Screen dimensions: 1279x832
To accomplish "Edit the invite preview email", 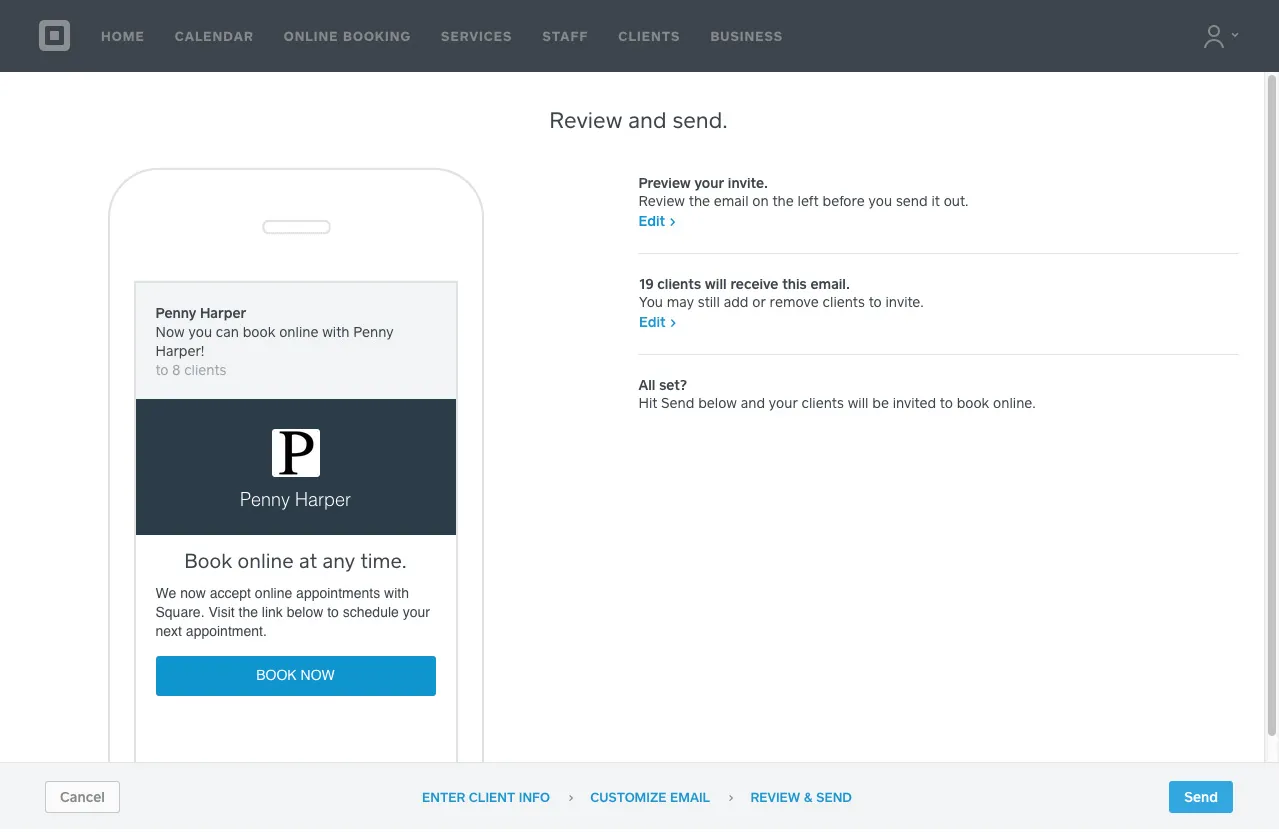I will [657, 222].
